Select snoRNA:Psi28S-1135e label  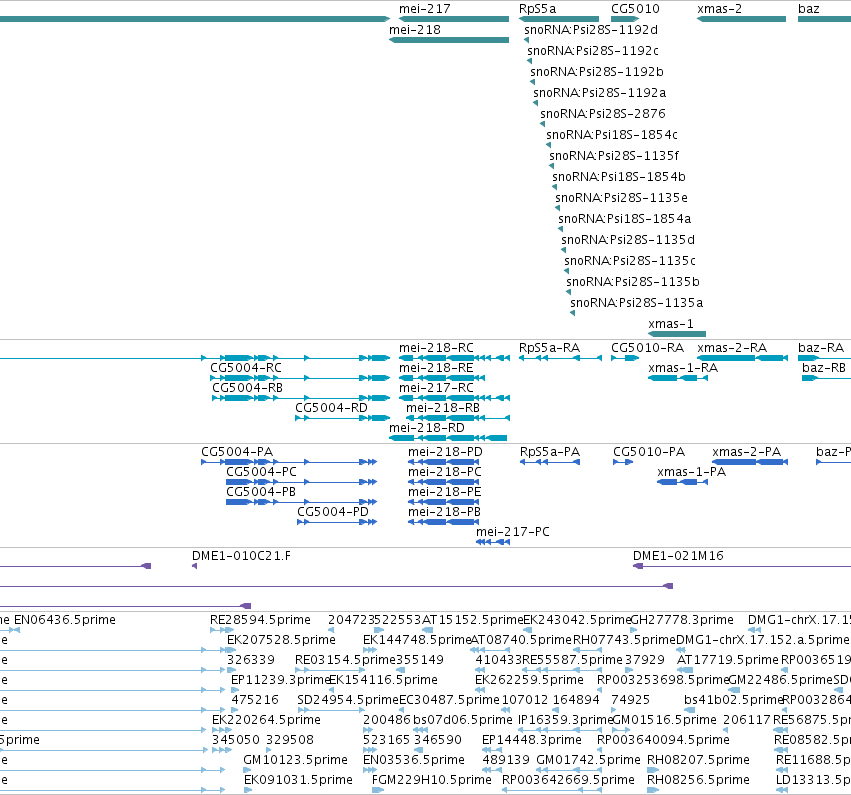coord(621,198)
